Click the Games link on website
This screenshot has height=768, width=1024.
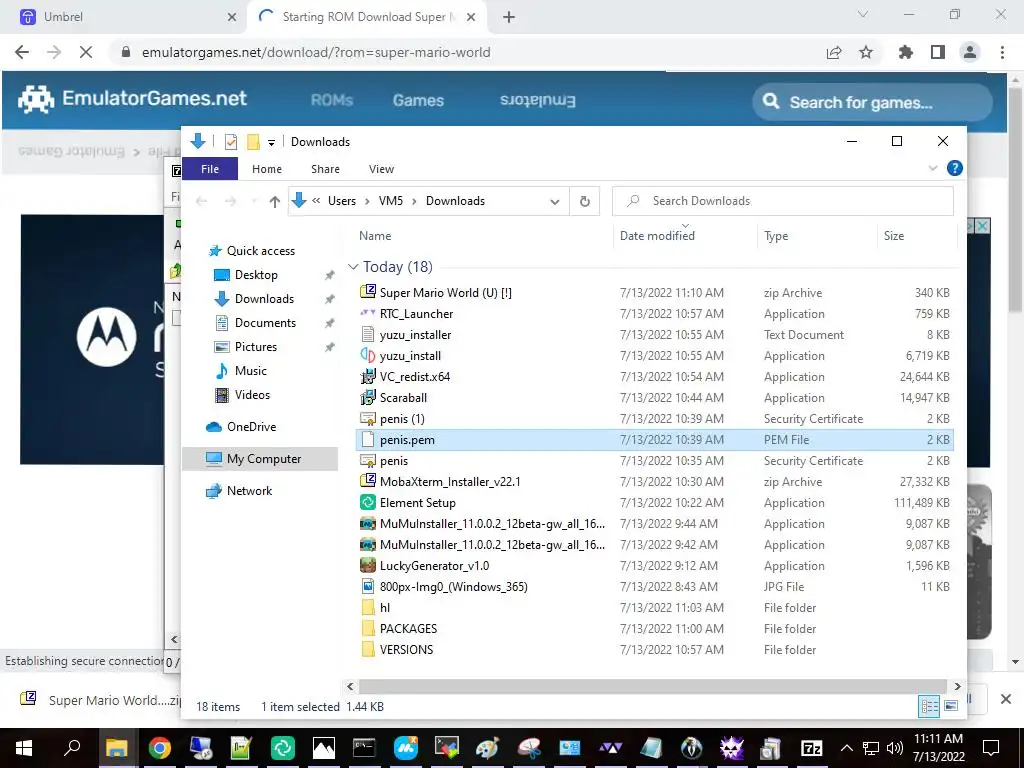tap(418, 101)
